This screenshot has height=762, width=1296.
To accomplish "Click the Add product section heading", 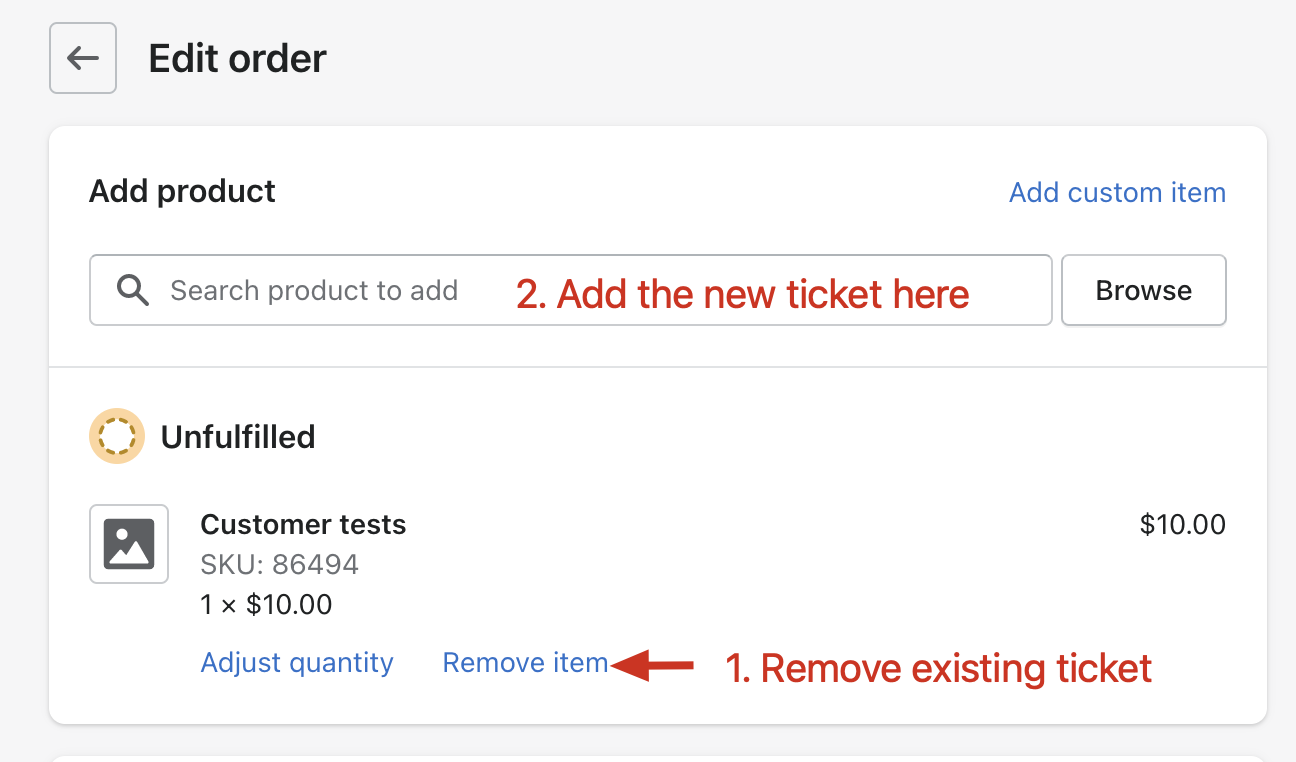I will click(x=182, y=191).
